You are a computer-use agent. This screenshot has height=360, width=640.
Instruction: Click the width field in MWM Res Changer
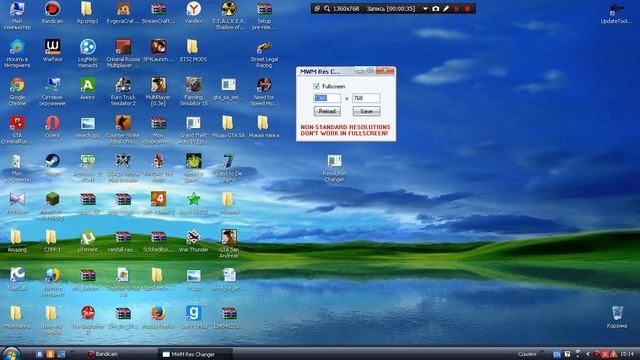click(x=327, y=98)
